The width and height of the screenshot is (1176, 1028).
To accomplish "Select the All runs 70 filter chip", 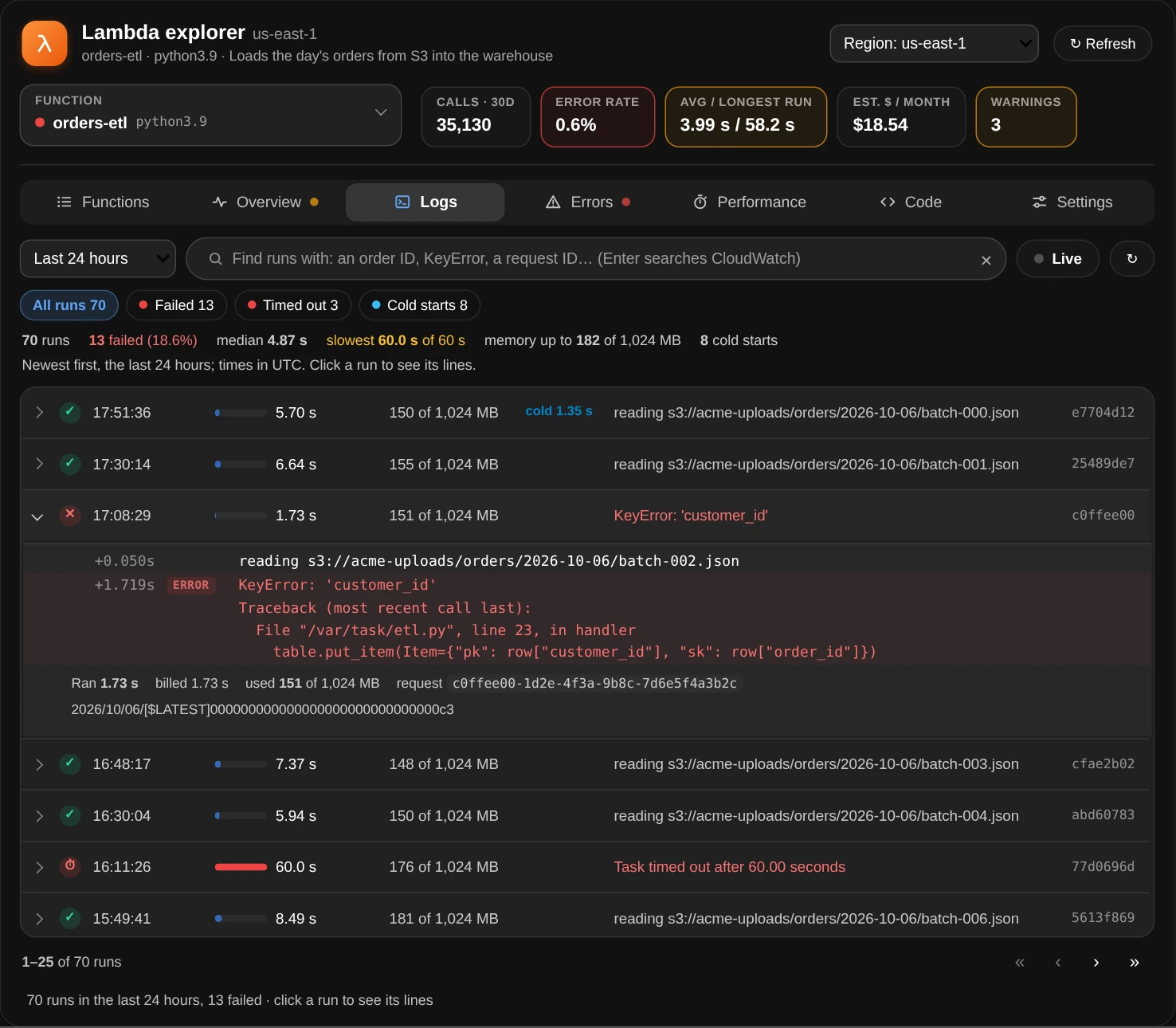I will pos(69,305).
